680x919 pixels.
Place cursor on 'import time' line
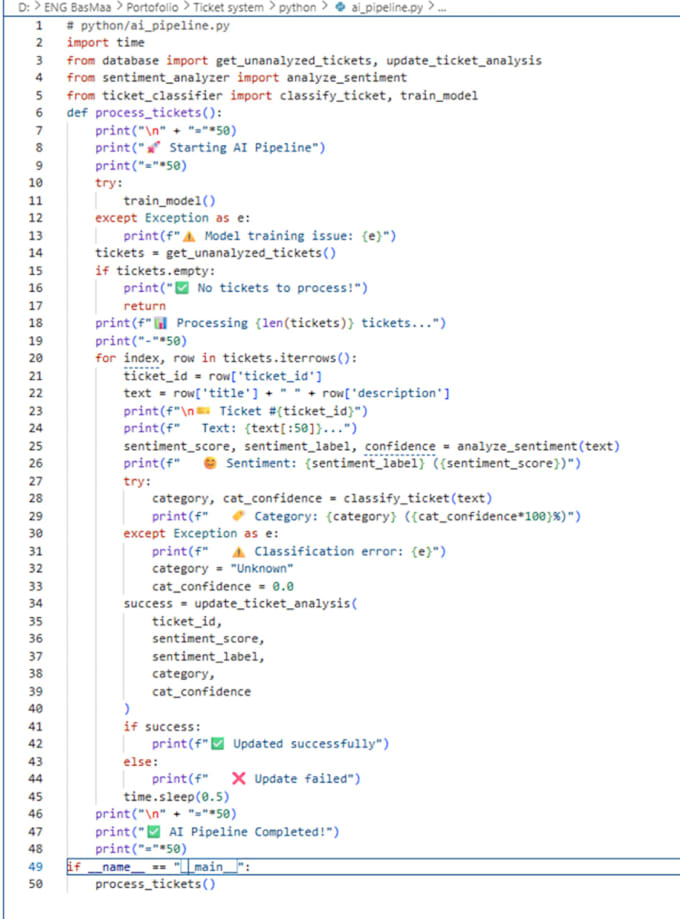106,42
